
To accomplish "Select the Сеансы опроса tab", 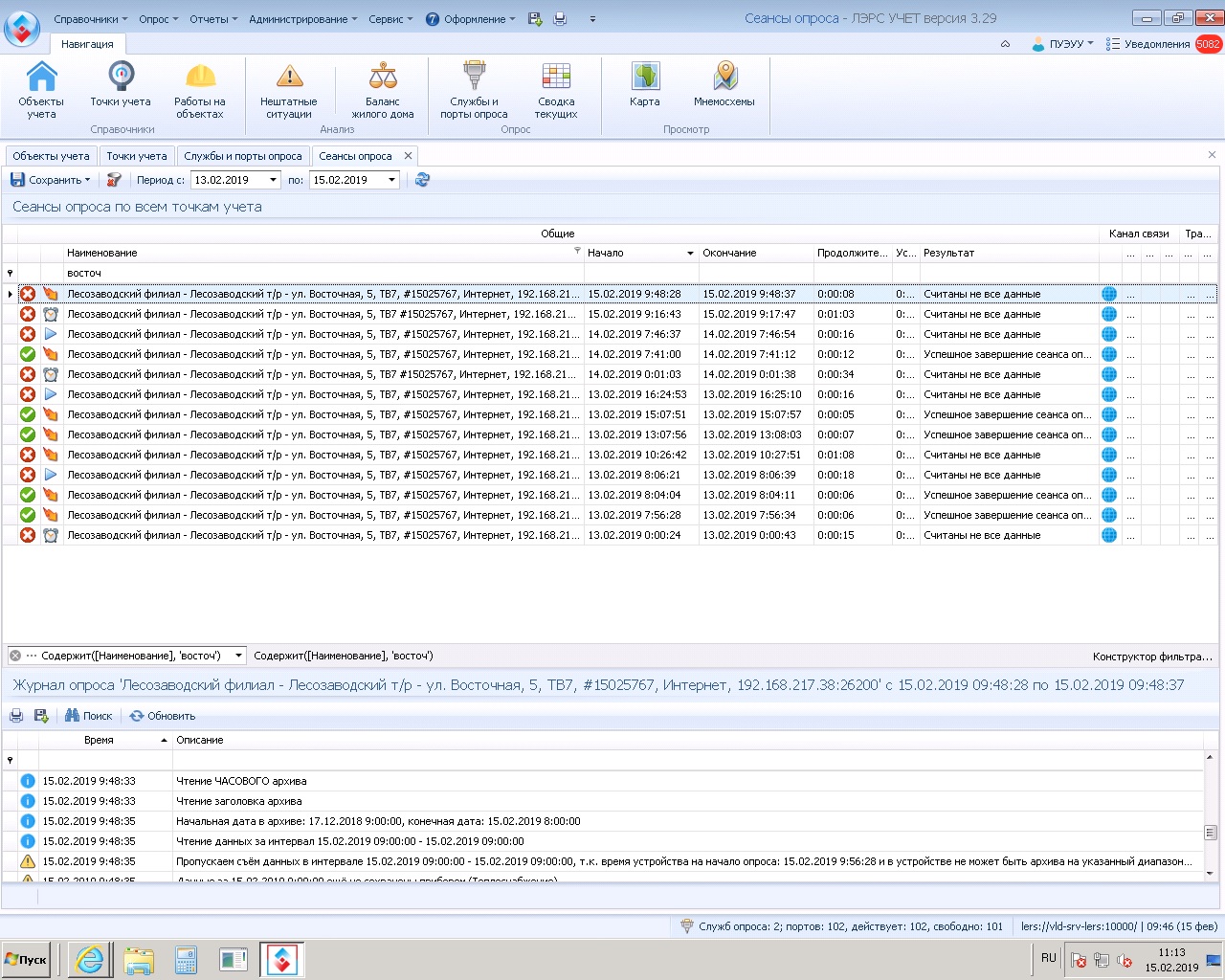I will (355, 156).
